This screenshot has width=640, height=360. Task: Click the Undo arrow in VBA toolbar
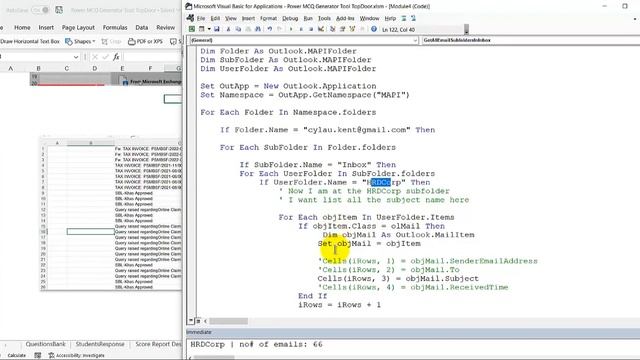tap(270, 29)
